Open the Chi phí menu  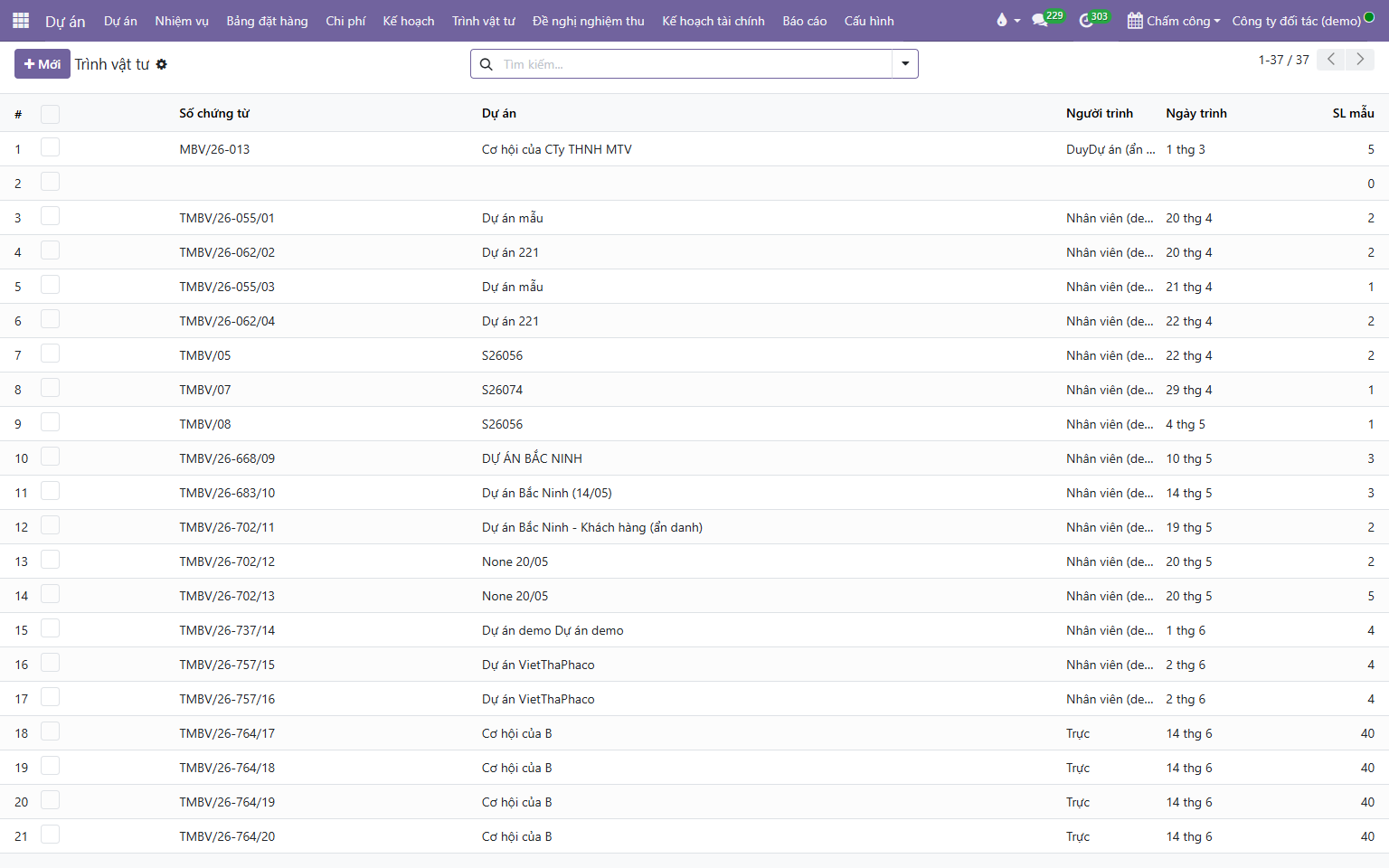(345, 21)
